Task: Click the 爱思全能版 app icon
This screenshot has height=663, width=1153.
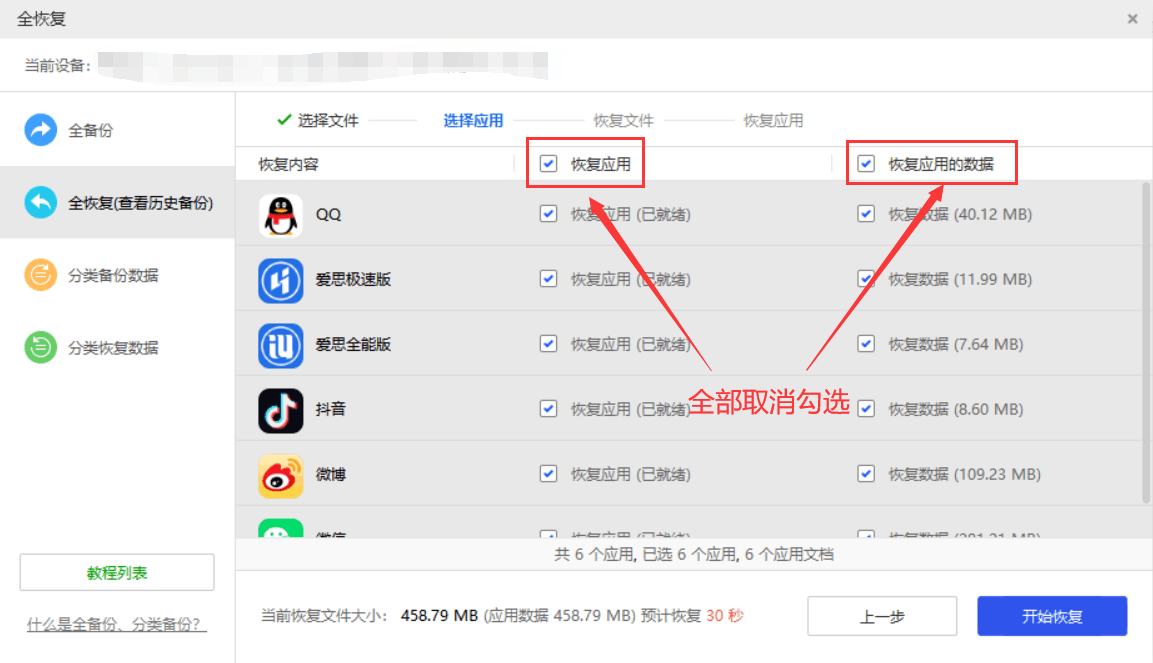Action: pos(281,345)
